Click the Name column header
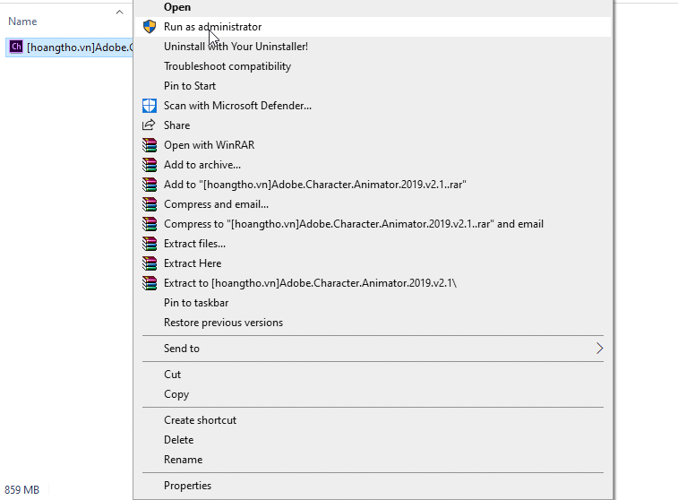Viewport: 678px width, 500px height. 22,21
